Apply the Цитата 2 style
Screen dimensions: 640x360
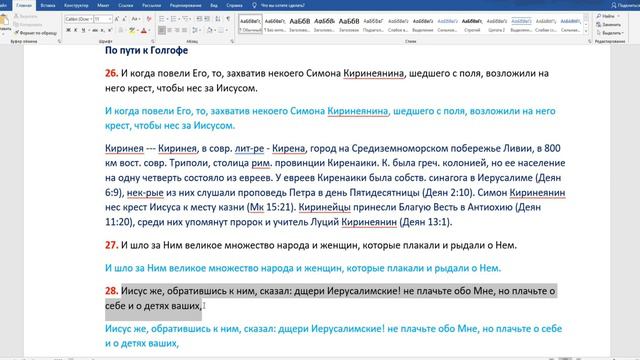(497, 24)
